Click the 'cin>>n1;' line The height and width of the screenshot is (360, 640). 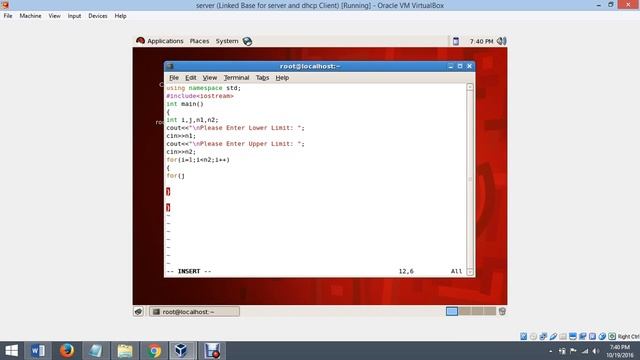click(181, 136)
